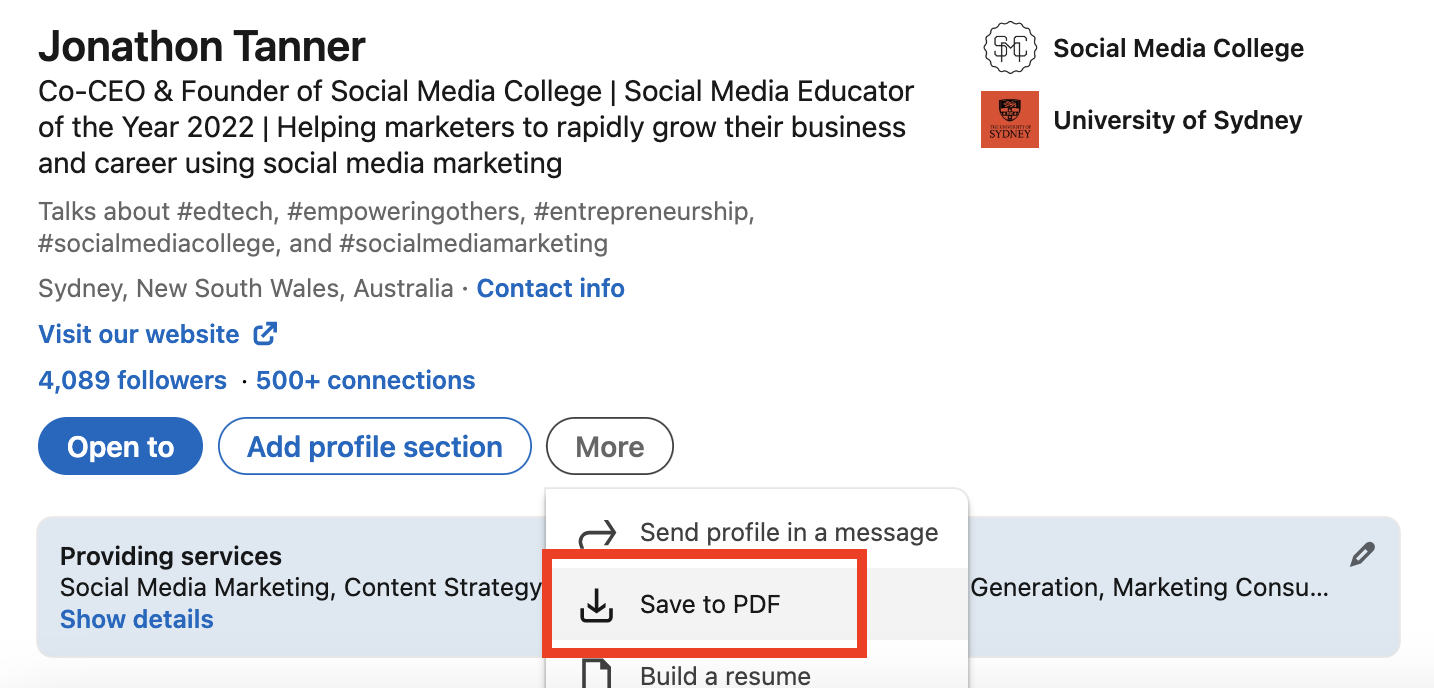Select the University of Sydney crest logo
The width and height of the screenshot is (1434, 688).
coord(1009,119)
